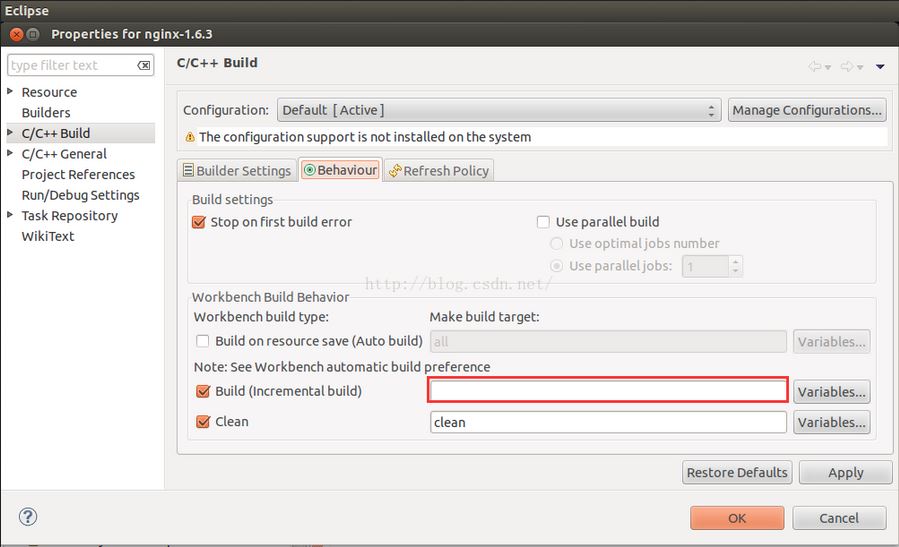Click the auto build target field containing all

(608, 342)
